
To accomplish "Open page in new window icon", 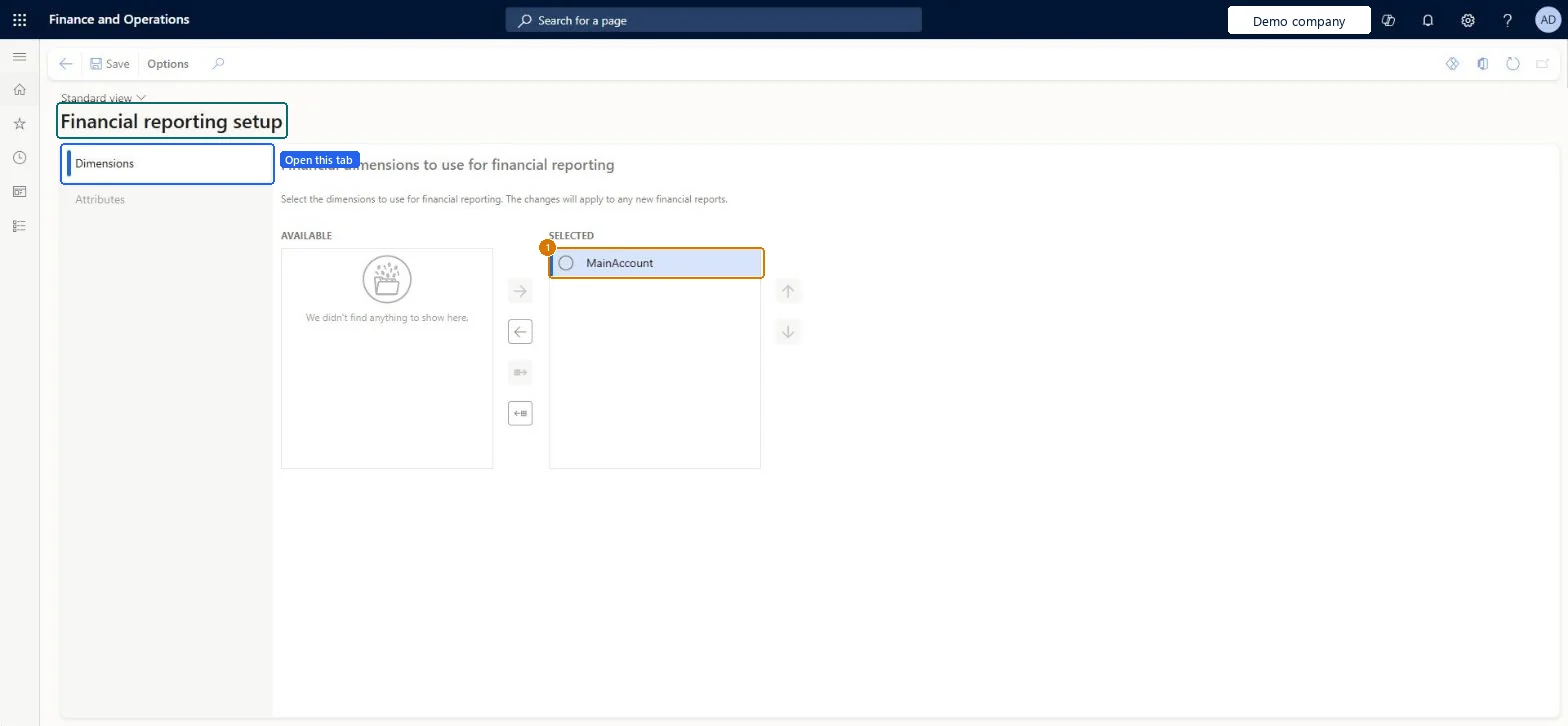I will click(x=1543, y=64).
